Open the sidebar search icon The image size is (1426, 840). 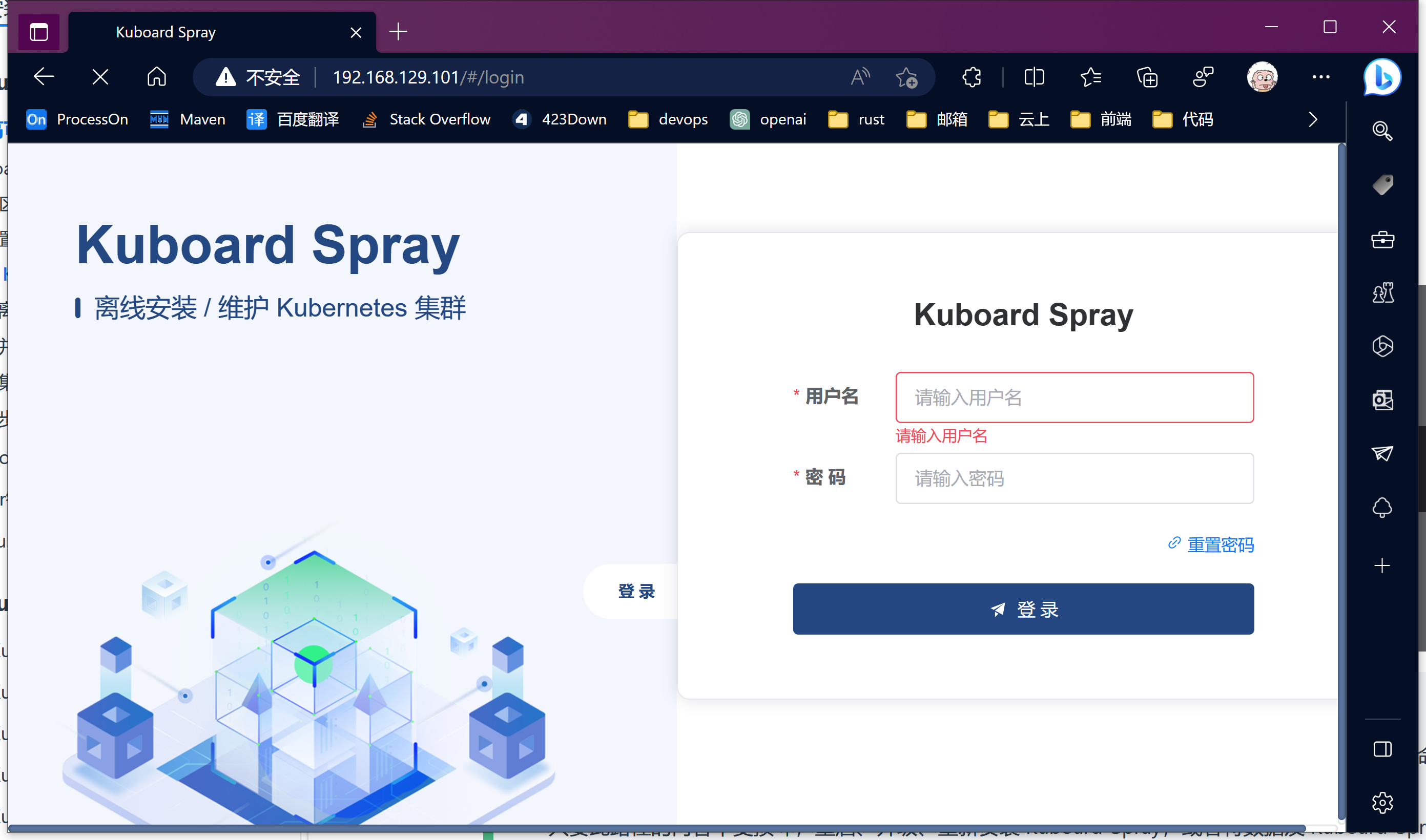click(x=1382, y=131)
